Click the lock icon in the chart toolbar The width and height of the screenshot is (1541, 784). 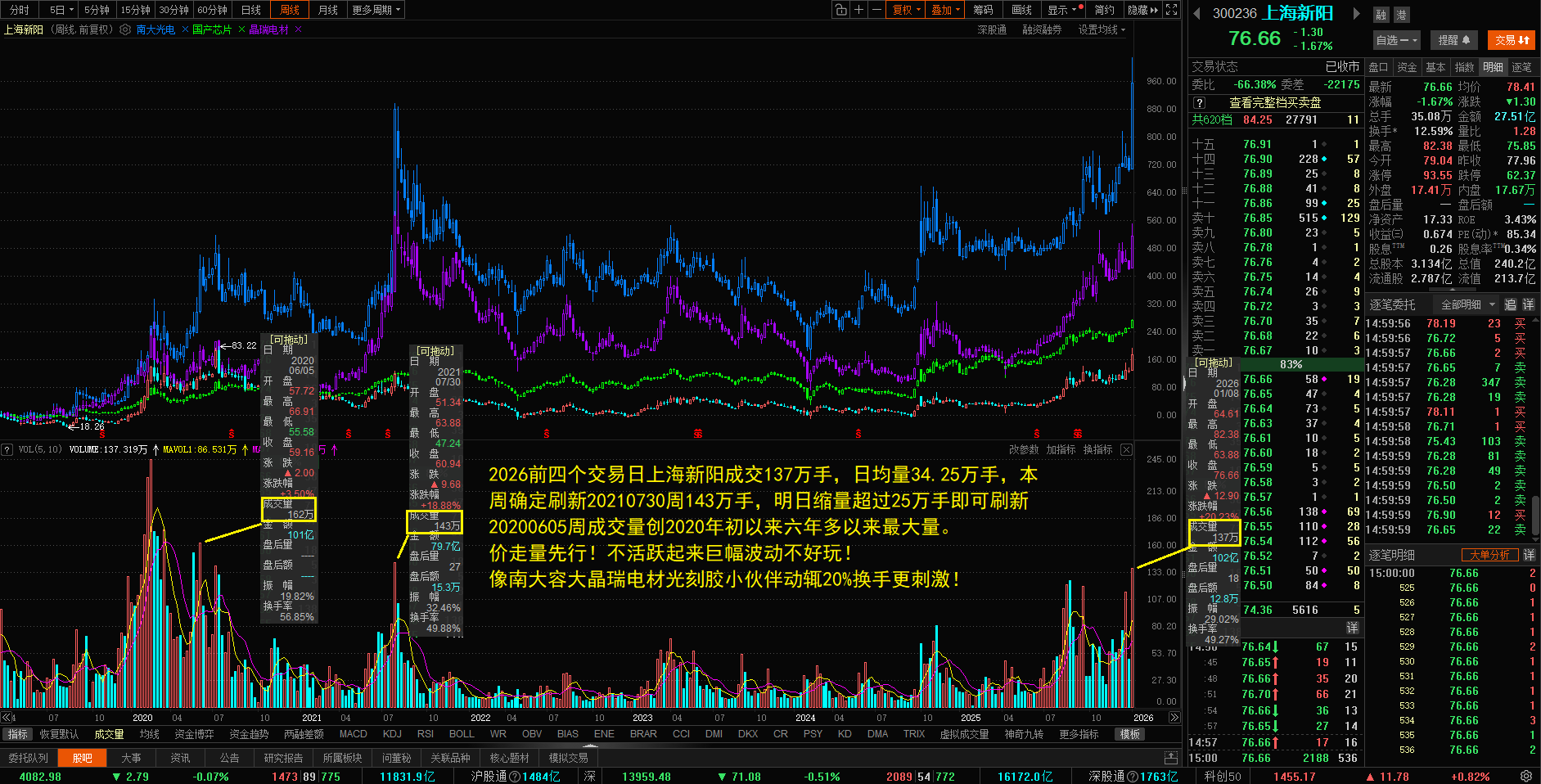coord(840,10)
